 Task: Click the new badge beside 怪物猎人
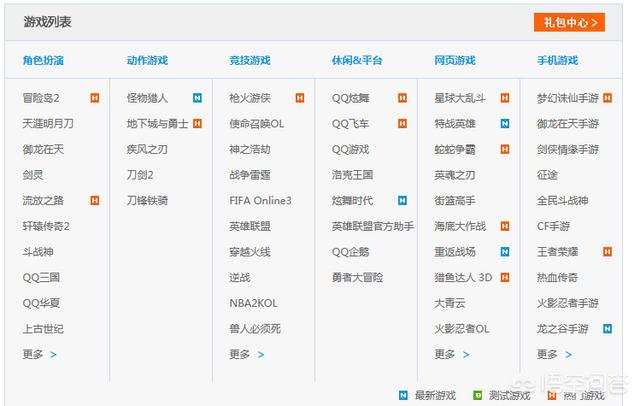pyautogui.click(x=197, y=98)
